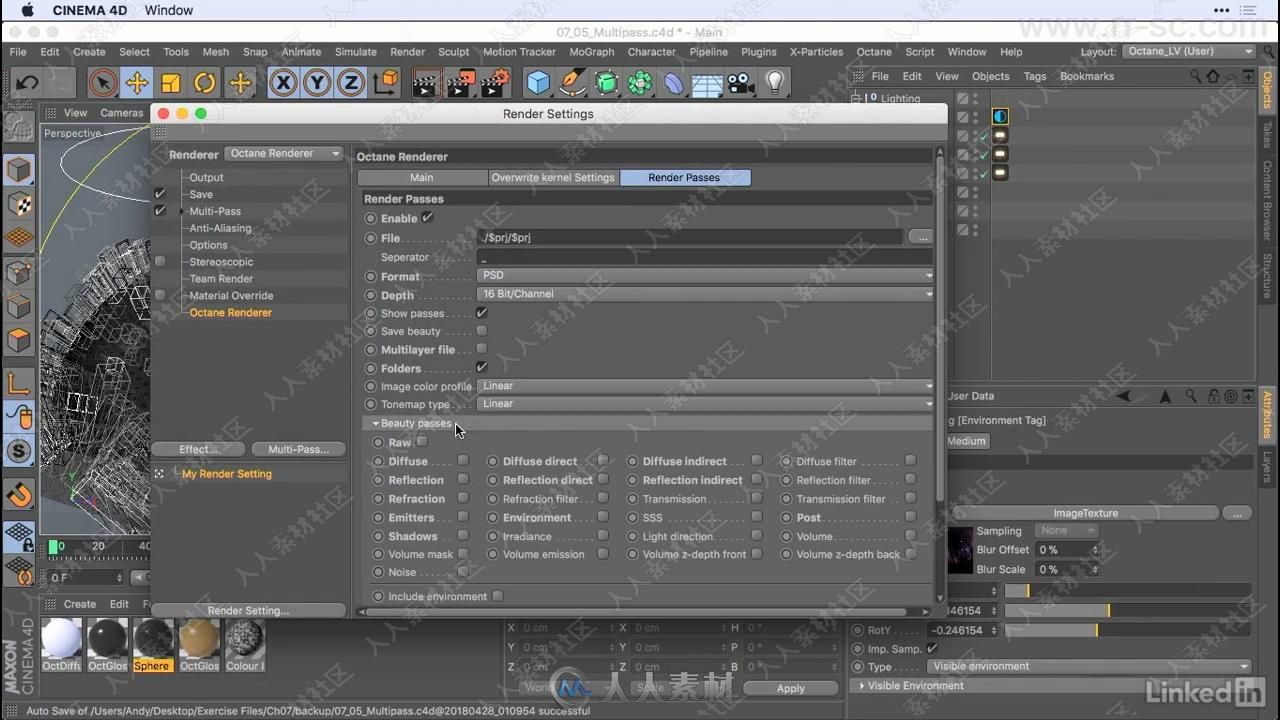
Task: Add a Floor environment object
Action: point(707,84)
